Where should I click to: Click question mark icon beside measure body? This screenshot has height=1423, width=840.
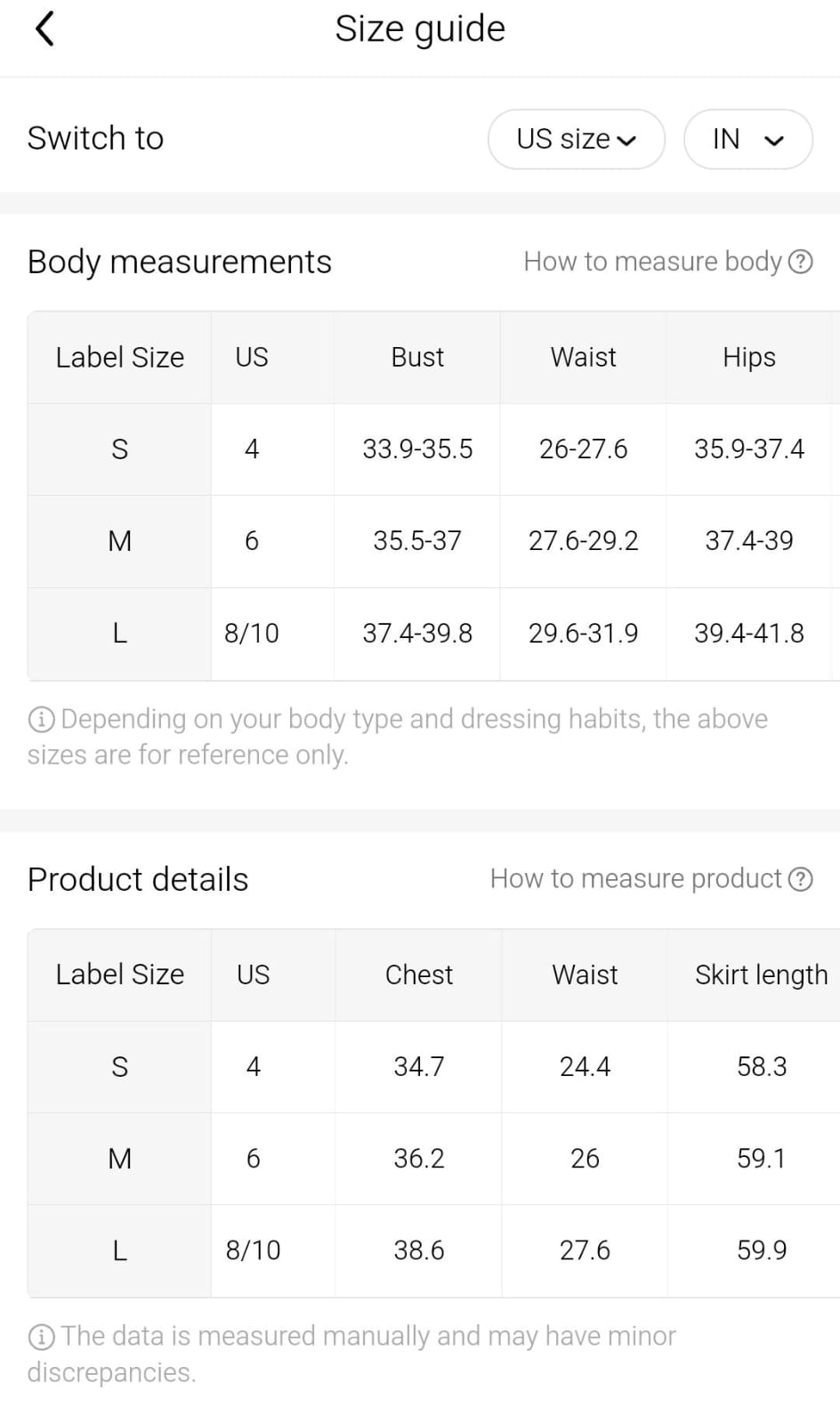tap(801, 262)
